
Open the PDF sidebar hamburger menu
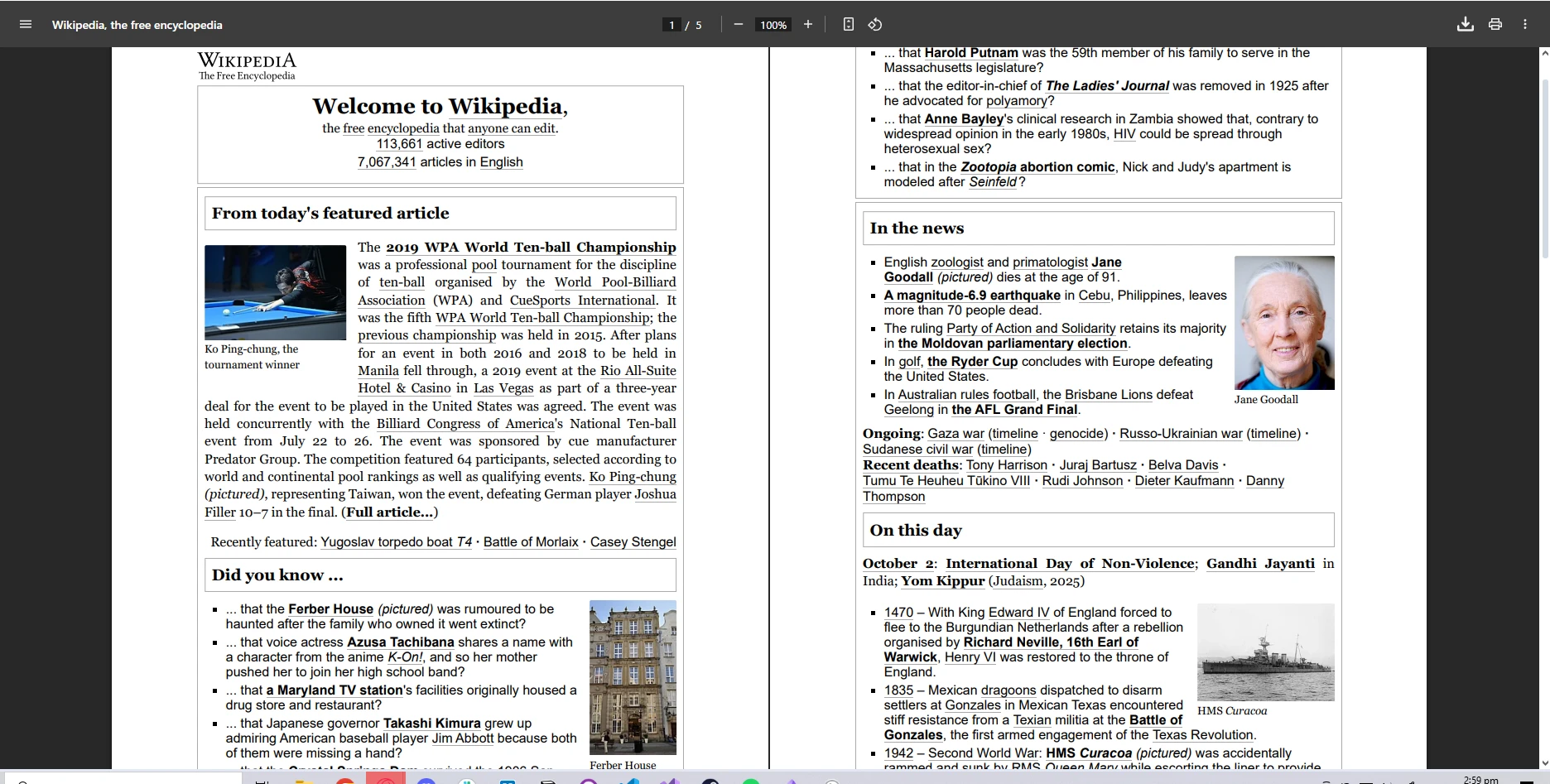pyautogui.click(x=26, y=25)
